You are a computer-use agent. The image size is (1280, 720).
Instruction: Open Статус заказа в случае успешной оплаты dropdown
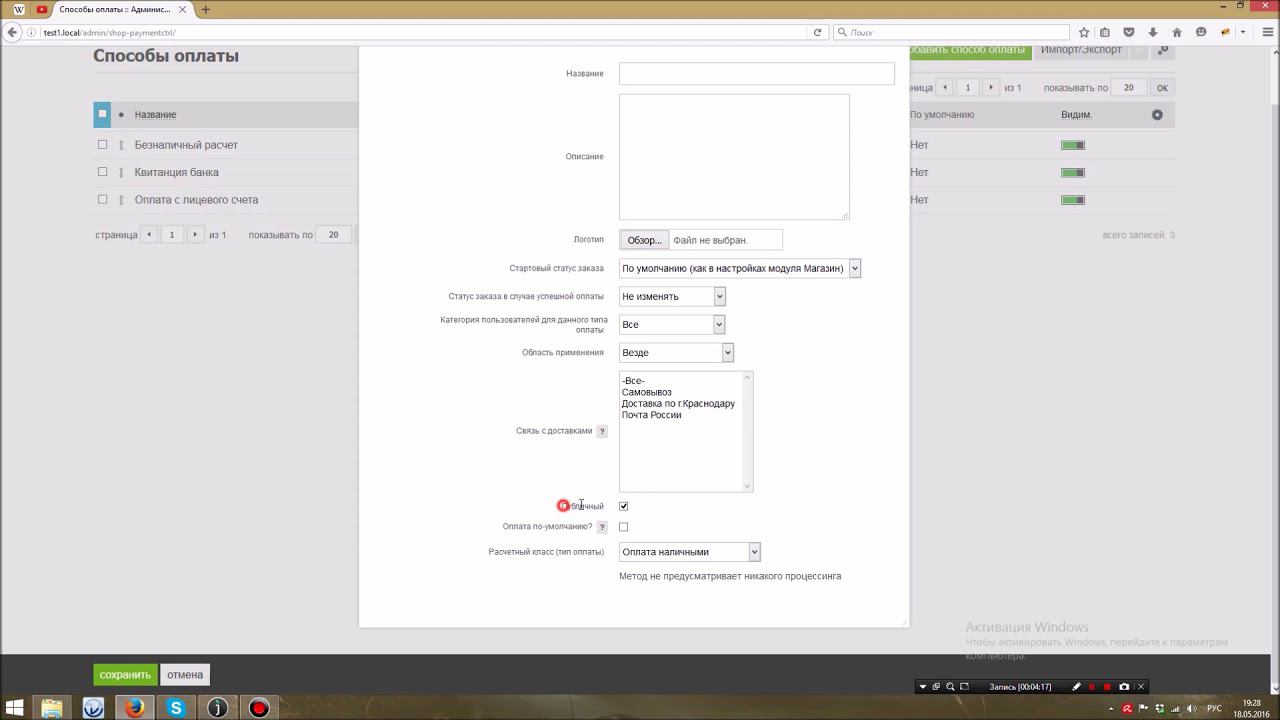click(672, 296)
